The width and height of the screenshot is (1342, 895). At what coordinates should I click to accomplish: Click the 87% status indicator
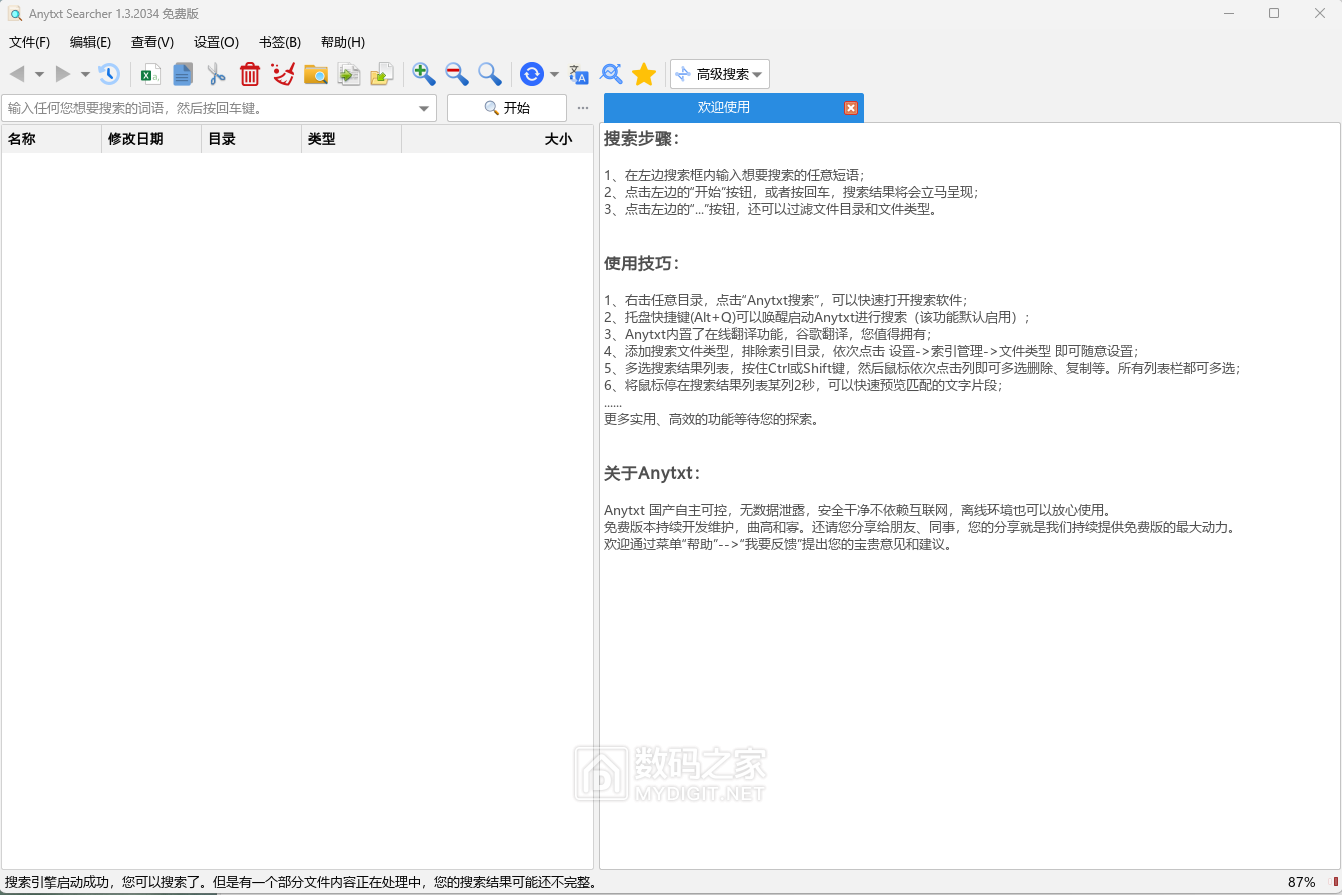[1301, 882]
